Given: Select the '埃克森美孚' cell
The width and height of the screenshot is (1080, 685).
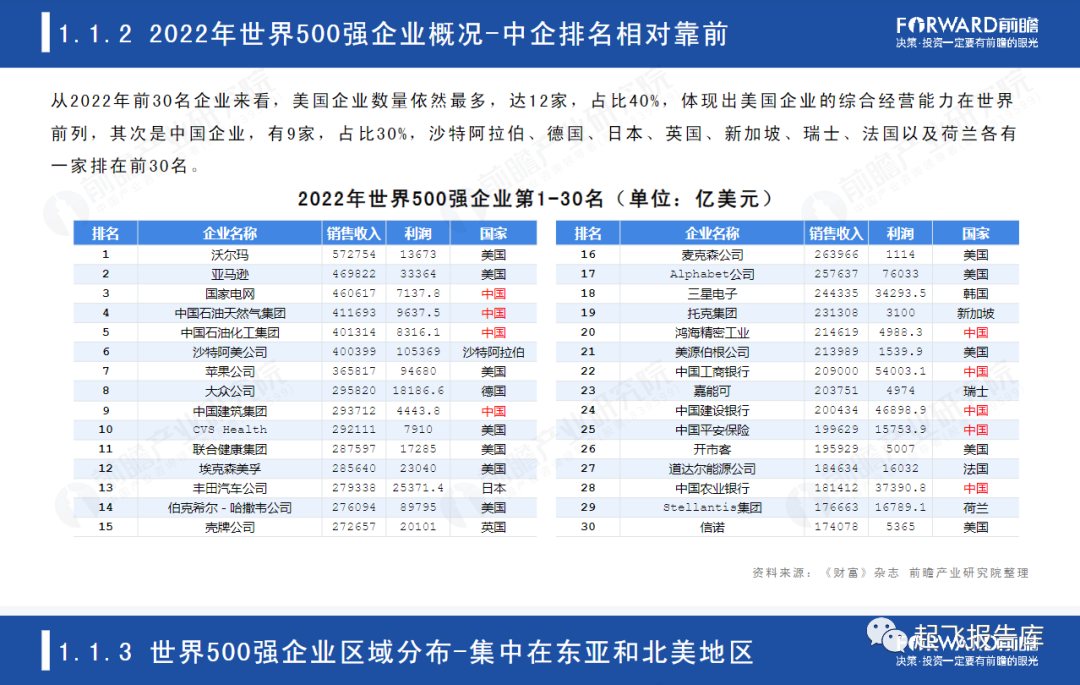Looking at the screenshot, I should 229,469.
